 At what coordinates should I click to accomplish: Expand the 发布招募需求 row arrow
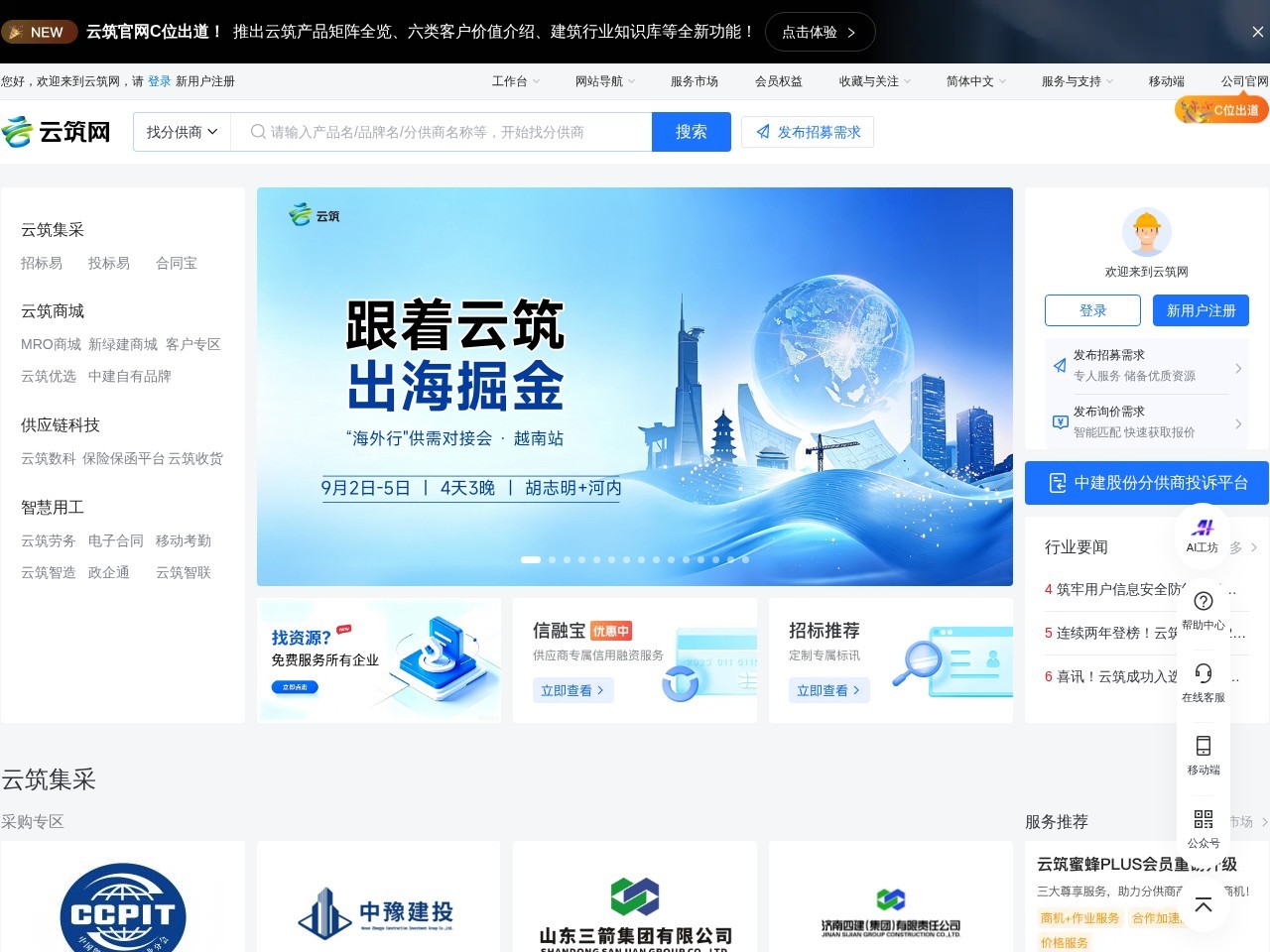point(1238,368)
